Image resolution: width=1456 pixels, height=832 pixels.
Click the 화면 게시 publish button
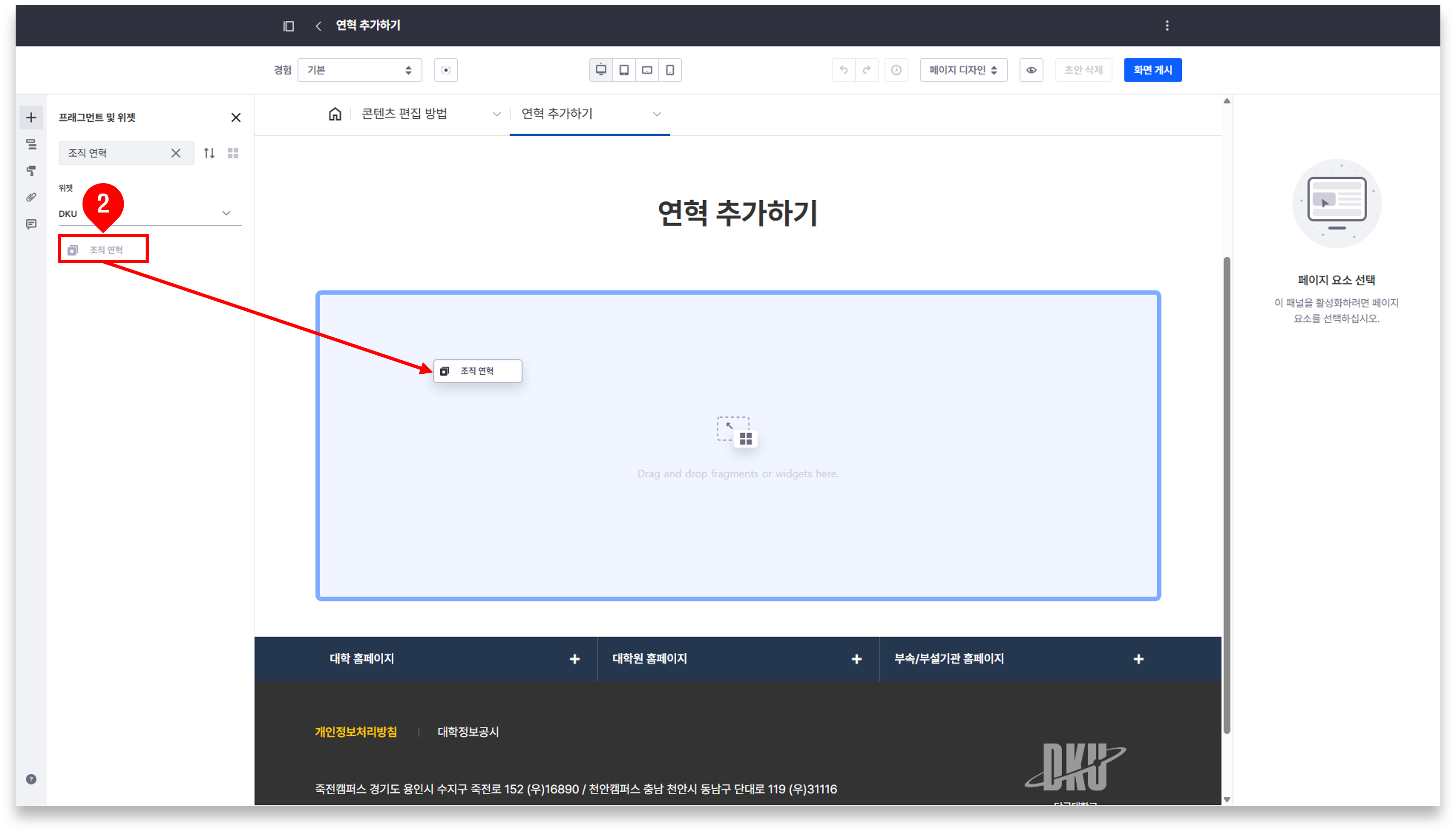point(1152,70)
